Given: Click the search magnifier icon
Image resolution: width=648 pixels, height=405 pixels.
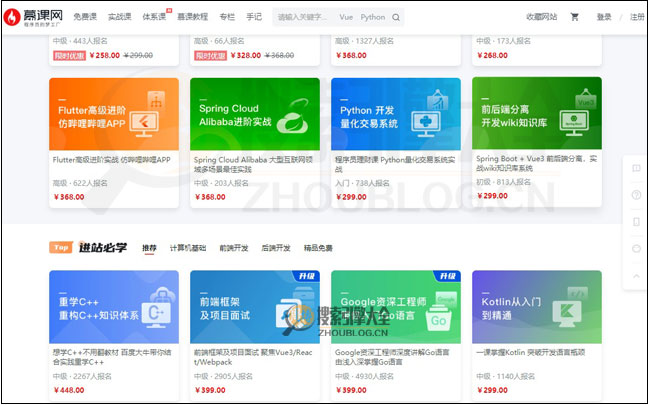Looking at the screenshot, I should click(x=396, y=17).
